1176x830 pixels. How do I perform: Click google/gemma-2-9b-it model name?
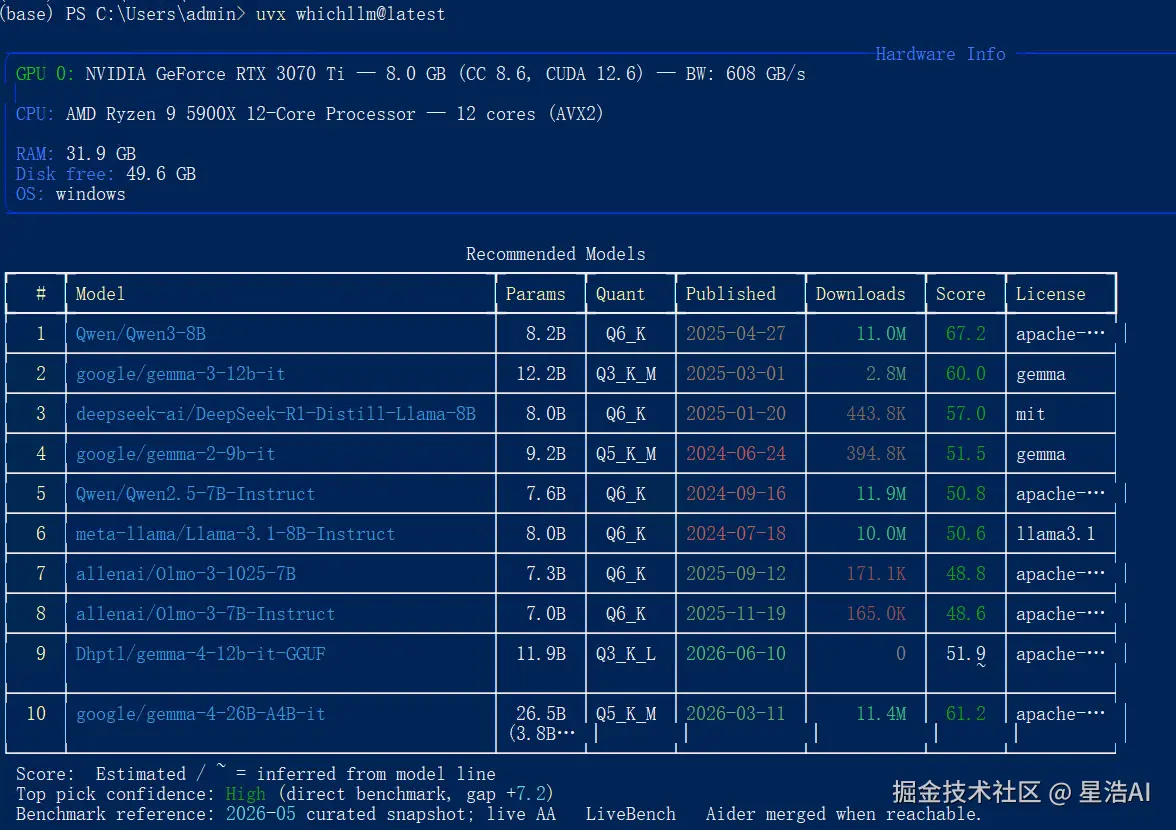point(176,454)
